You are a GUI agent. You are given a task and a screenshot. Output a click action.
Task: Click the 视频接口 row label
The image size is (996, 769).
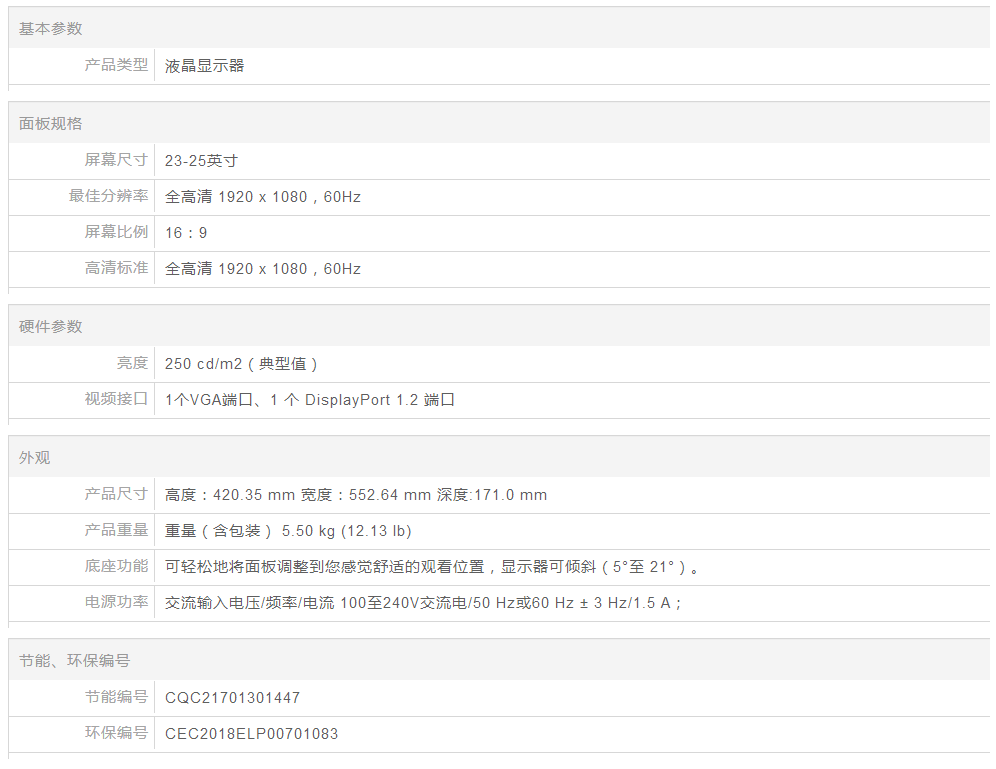click(116, 399)
